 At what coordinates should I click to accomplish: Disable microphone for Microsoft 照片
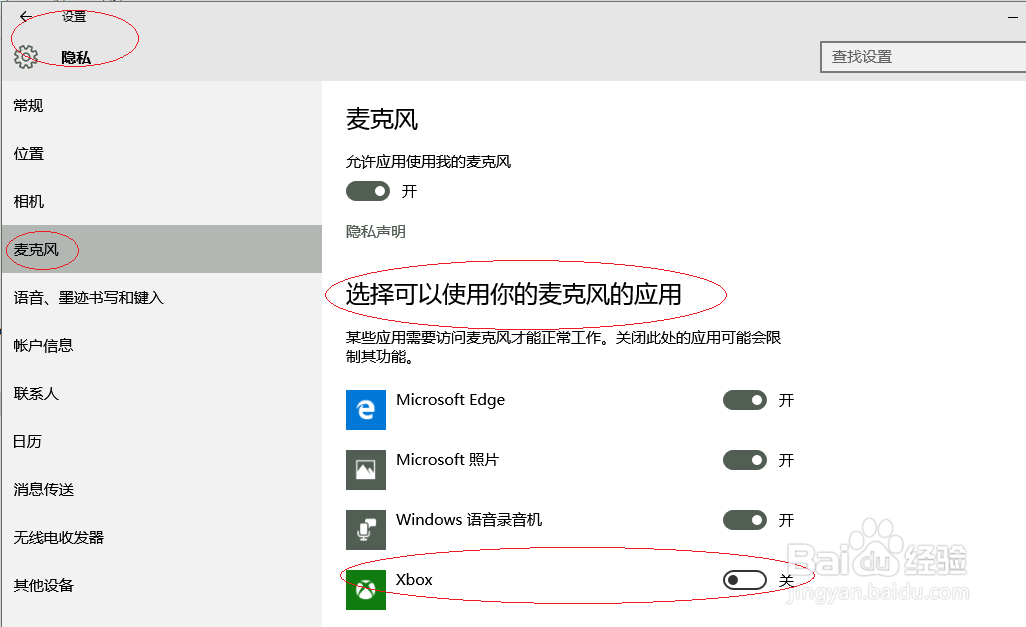point(745,460)
